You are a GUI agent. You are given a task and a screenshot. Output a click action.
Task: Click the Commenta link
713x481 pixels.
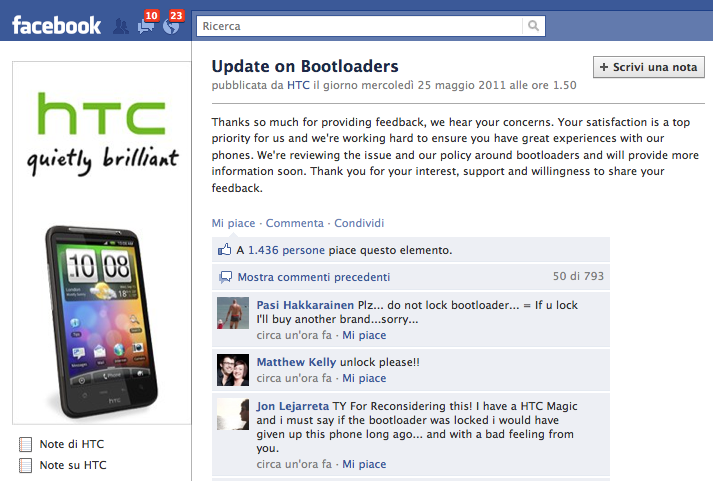[x=295, y=223]
